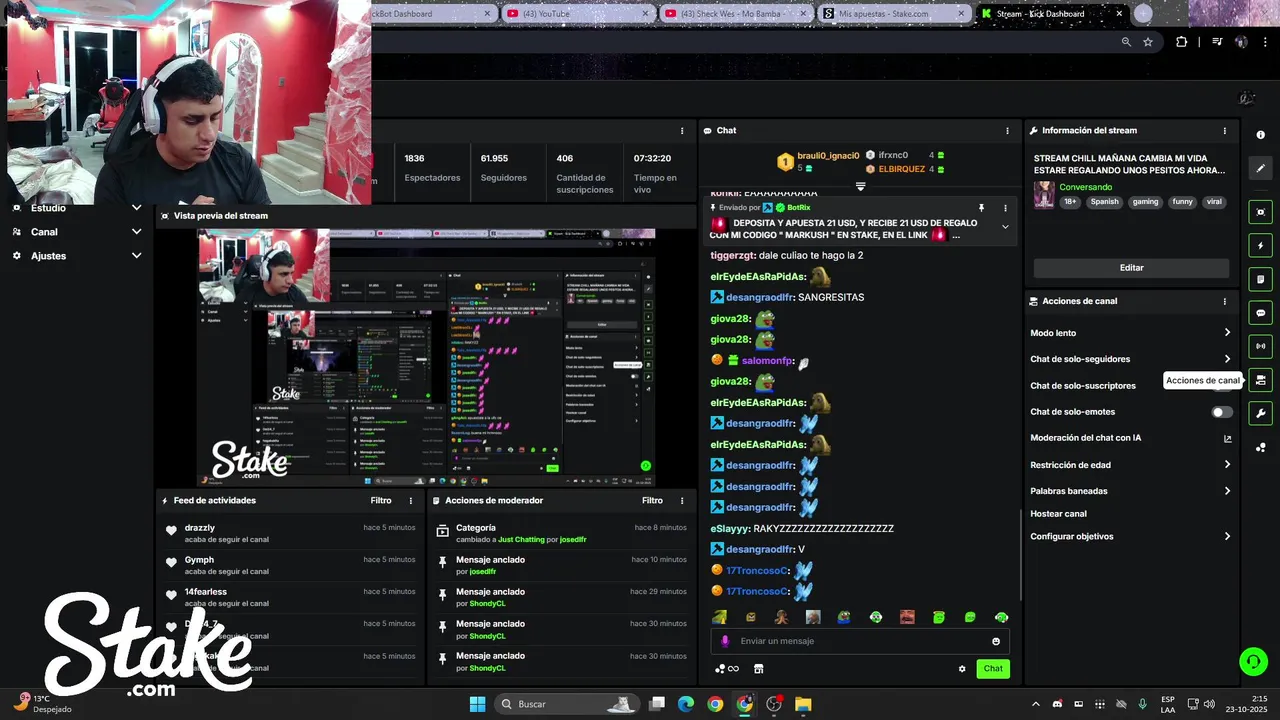Click the taskbar Buscar search box
This screenshot has height=720, width=1280.
click(x=566, y=704)
